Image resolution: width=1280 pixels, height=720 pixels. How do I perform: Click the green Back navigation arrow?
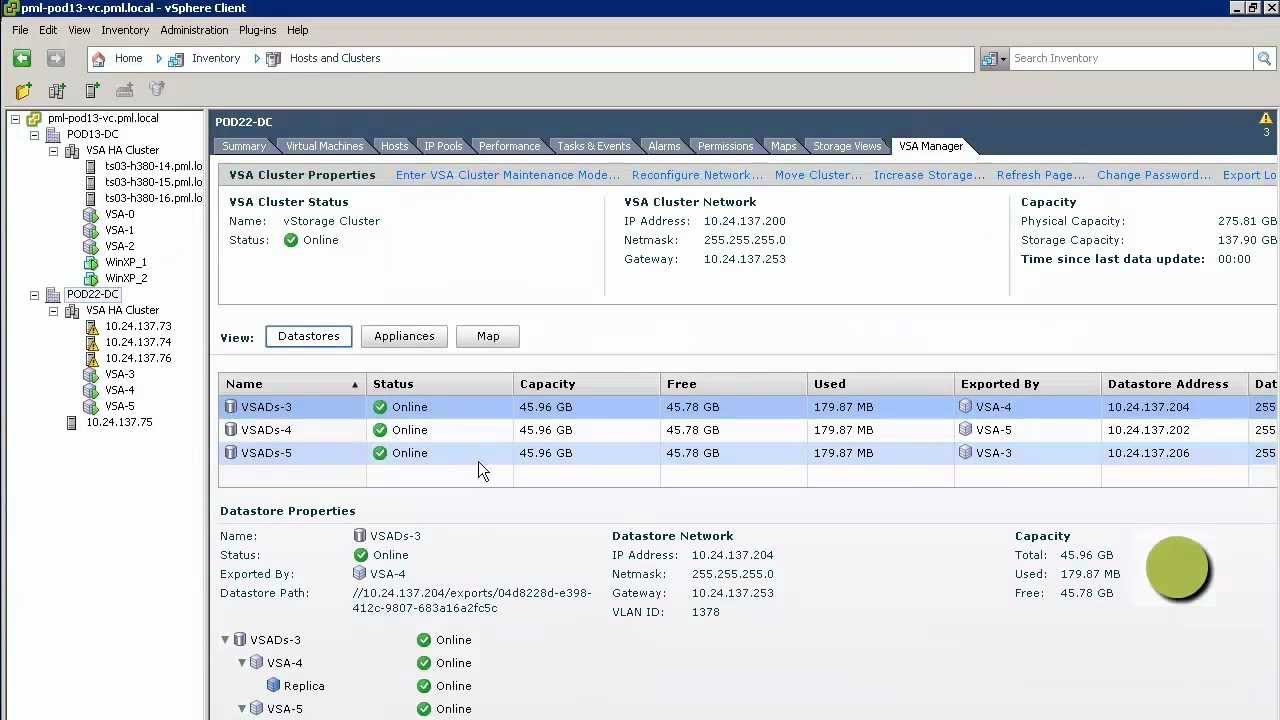click(x=22, y=59)
